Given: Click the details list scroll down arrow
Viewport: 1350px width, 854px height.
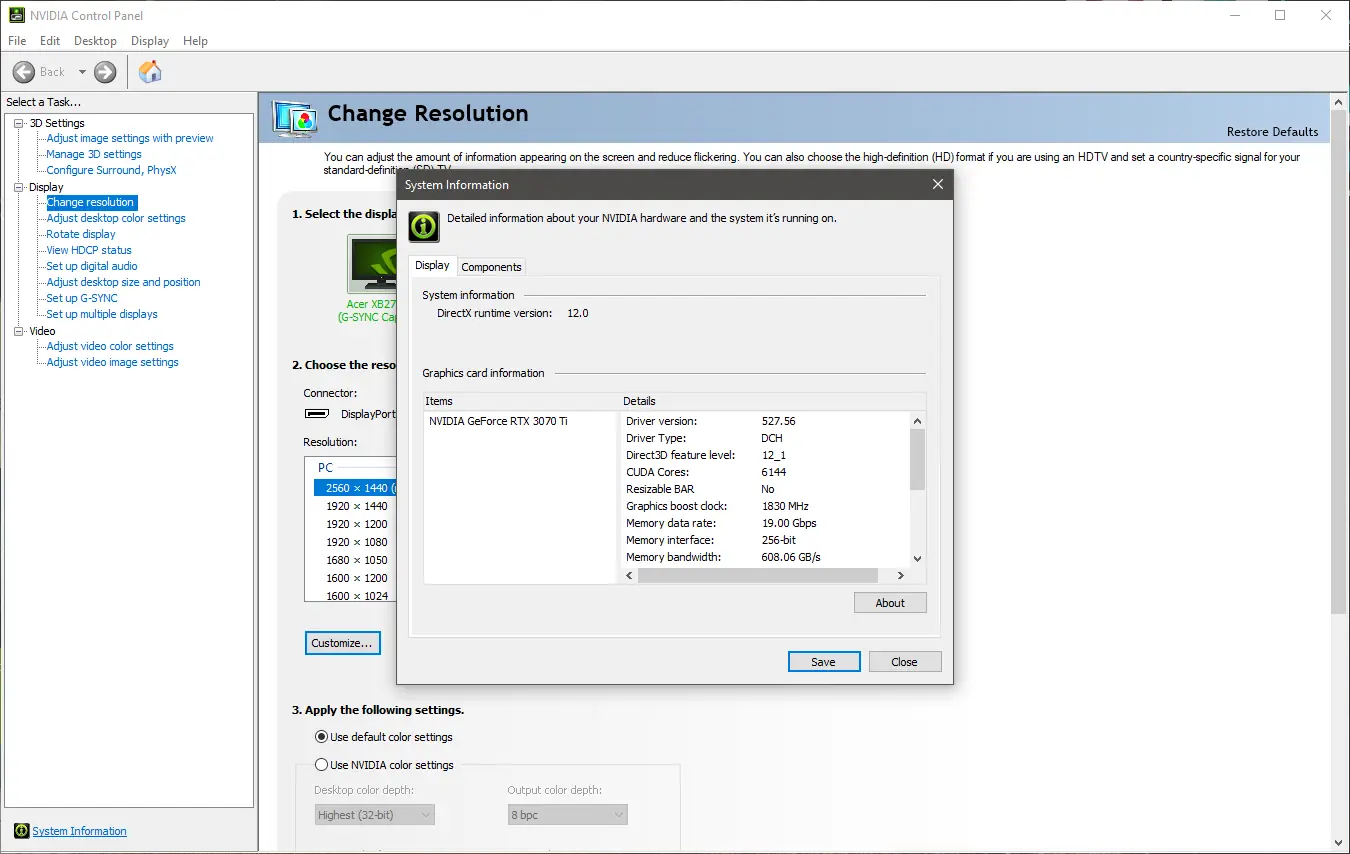Looking at the screenshot, I should 918,559.
